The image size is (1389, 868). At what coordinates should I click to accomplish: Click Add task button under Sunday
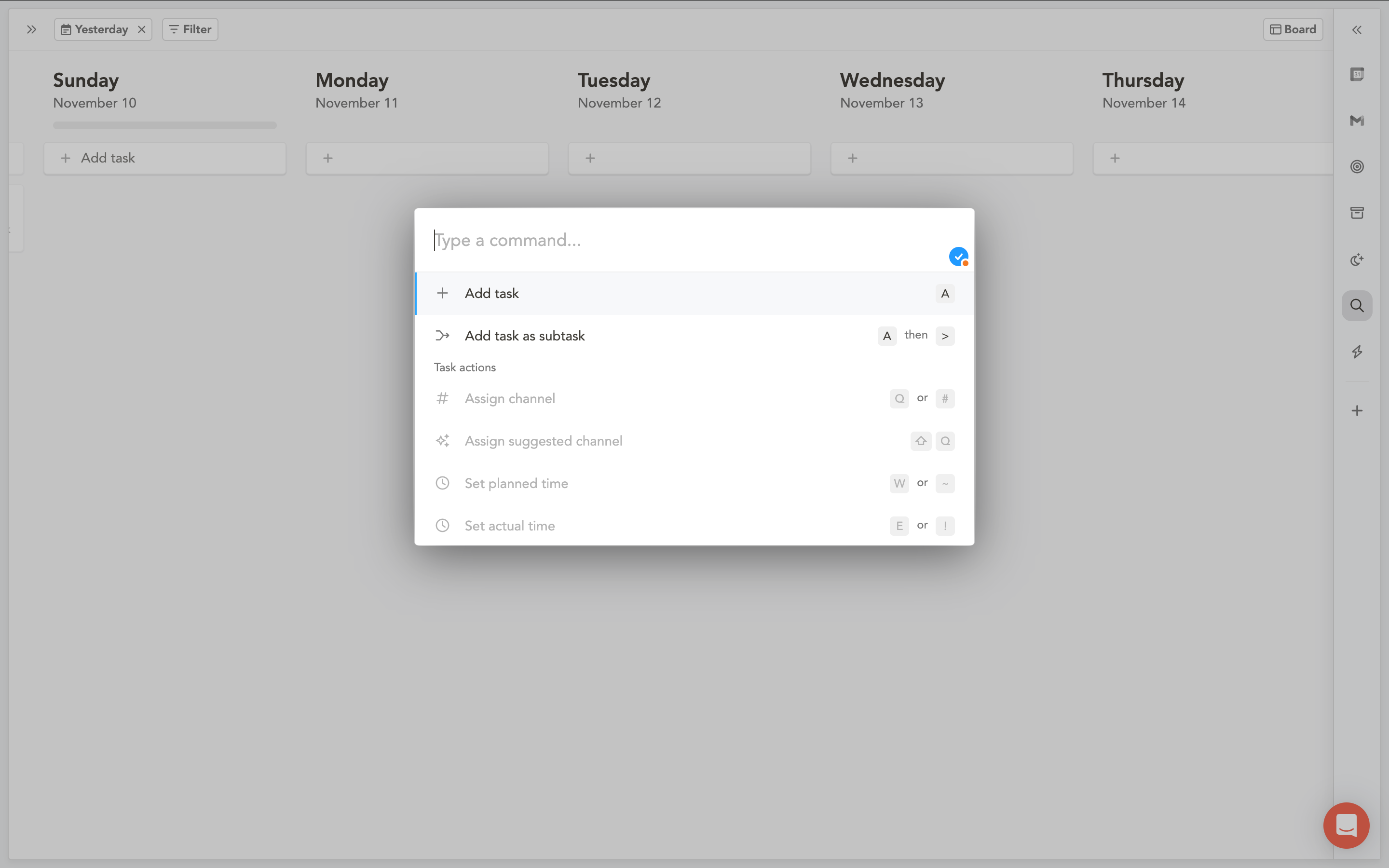[x=165, y=159]
